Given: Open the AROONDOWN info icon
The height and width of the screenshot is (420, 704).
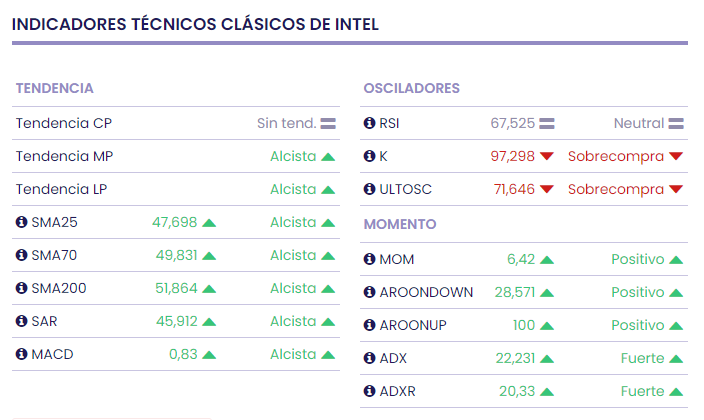Looking at the screenshot, I should [369, 292].
